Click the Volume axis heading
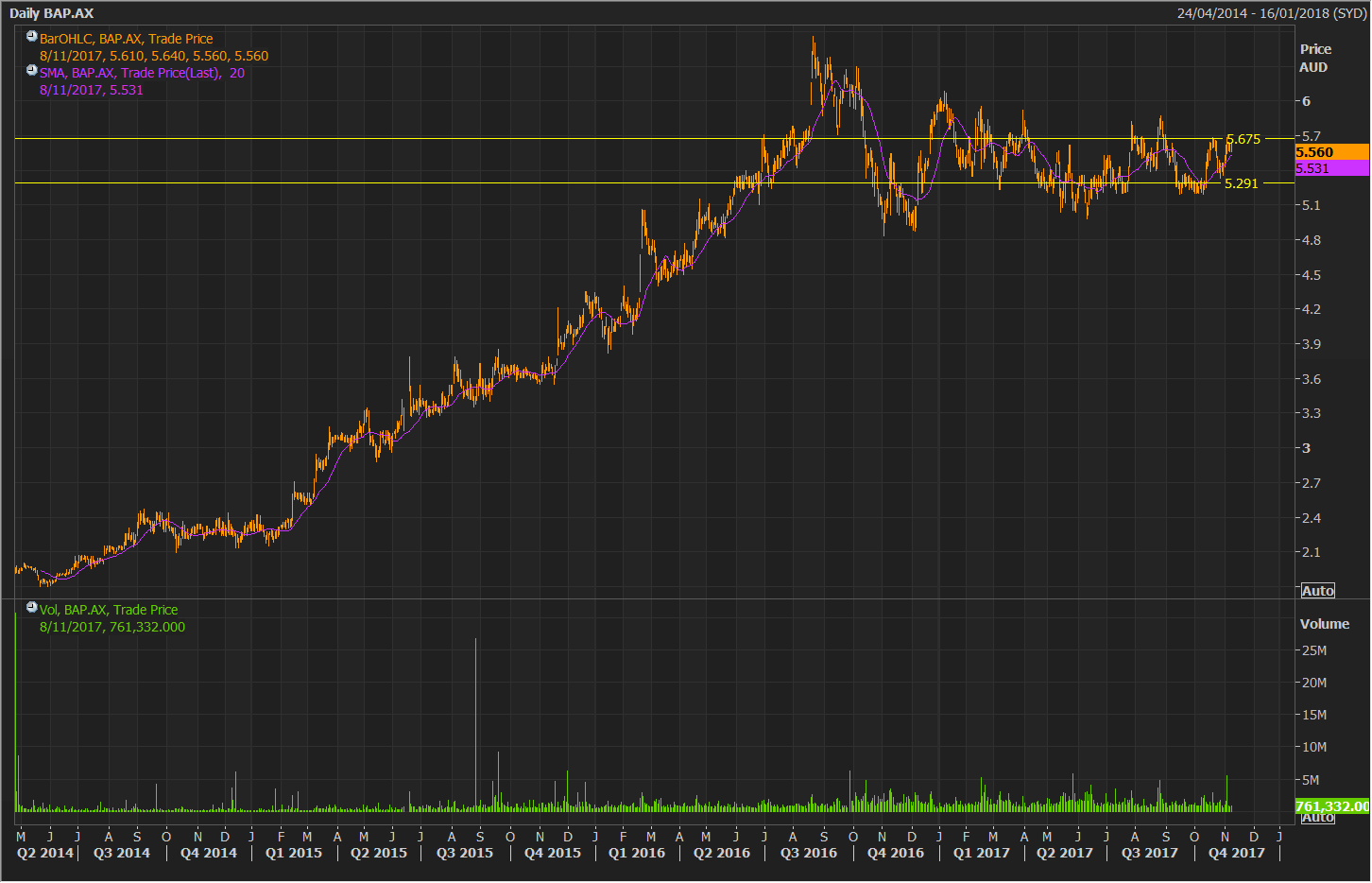The width and height of the screenshot is (1372, 883). (x=1325, y=624)
